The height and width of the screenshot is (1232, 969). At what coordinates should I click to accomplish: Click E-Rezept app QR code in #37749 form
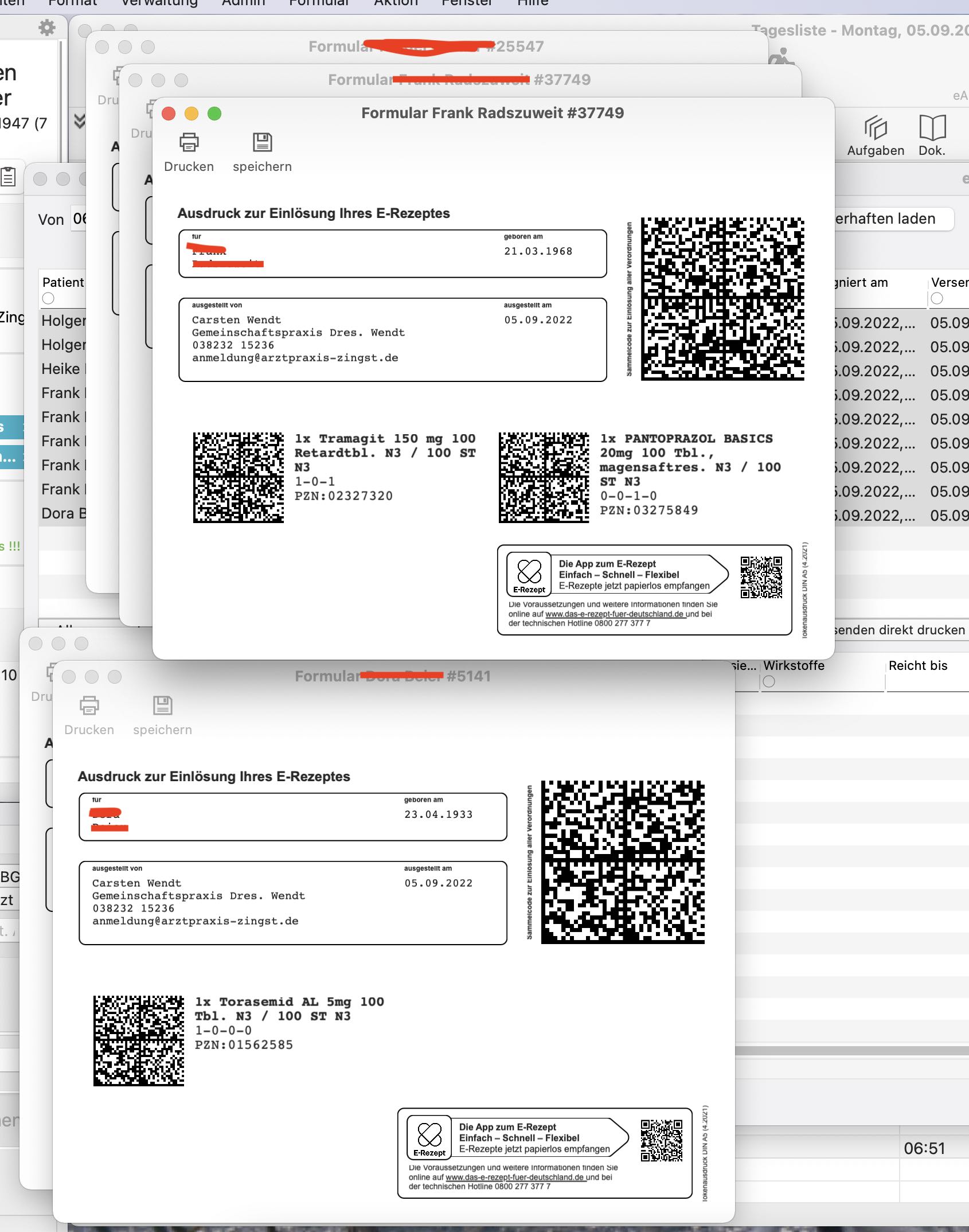761,577
